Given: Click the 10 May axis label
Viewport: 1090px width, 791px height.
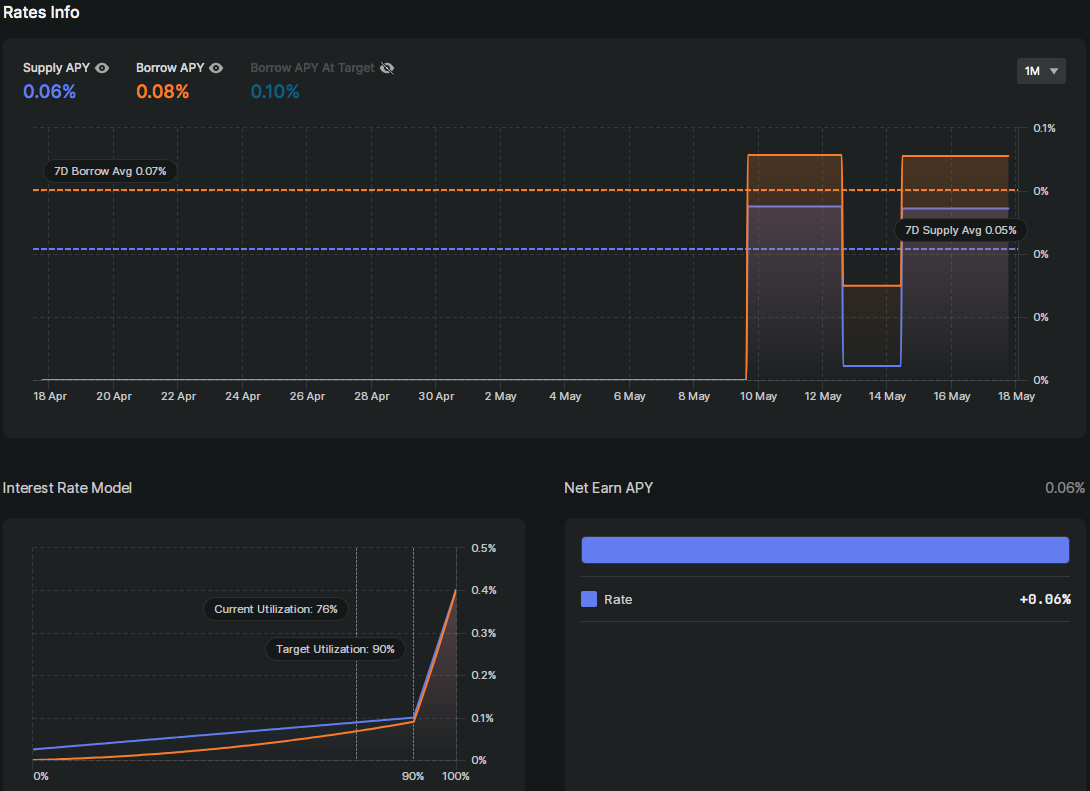Looking at the screenshot, I should click(758, 396).
